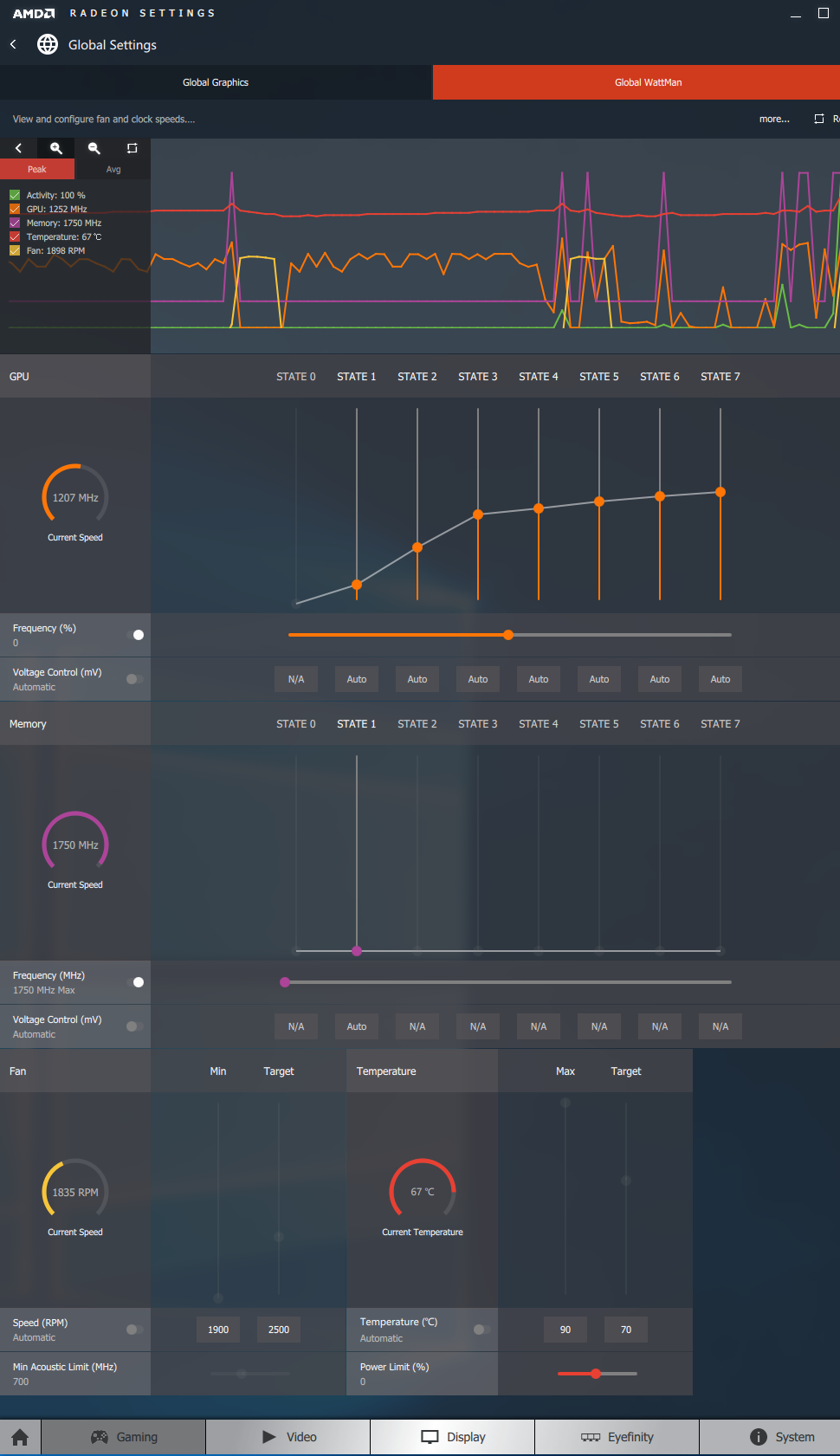Click Memory STATE 5 column header
The height and width of the screenshot is (1456, 840).
pyautogui.click(x=599, y=724)
